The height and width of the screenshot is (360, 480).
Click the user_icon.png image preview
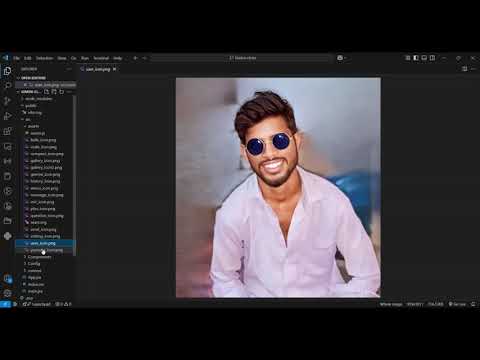(x=278, y=187)
